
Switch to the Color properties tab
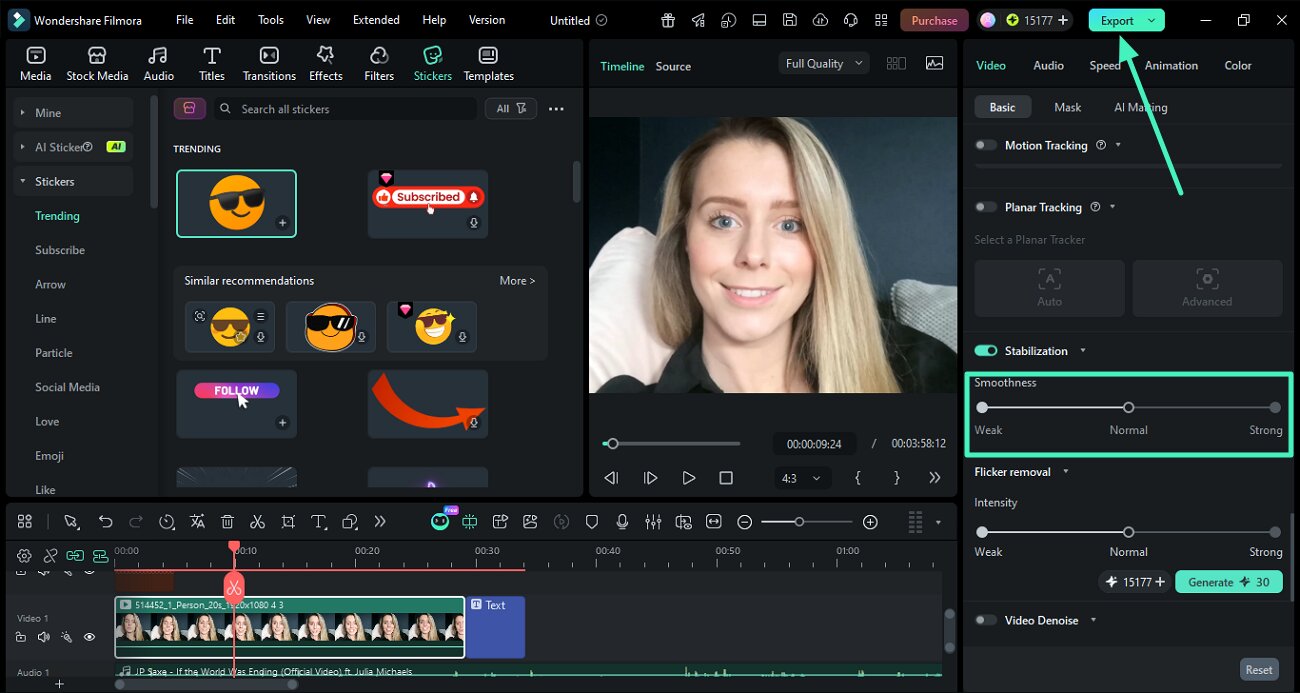click(1238, 65)
